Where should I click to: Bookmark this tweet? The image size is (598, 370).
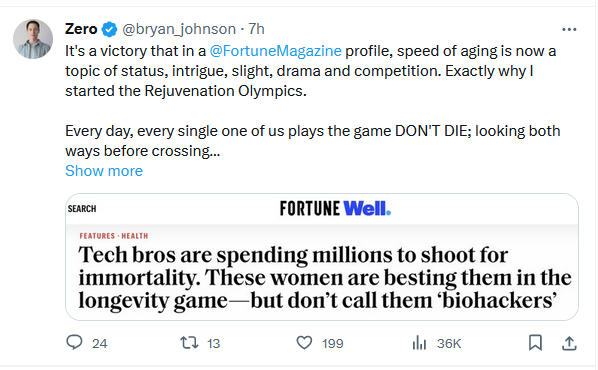(x=535, y=343)
